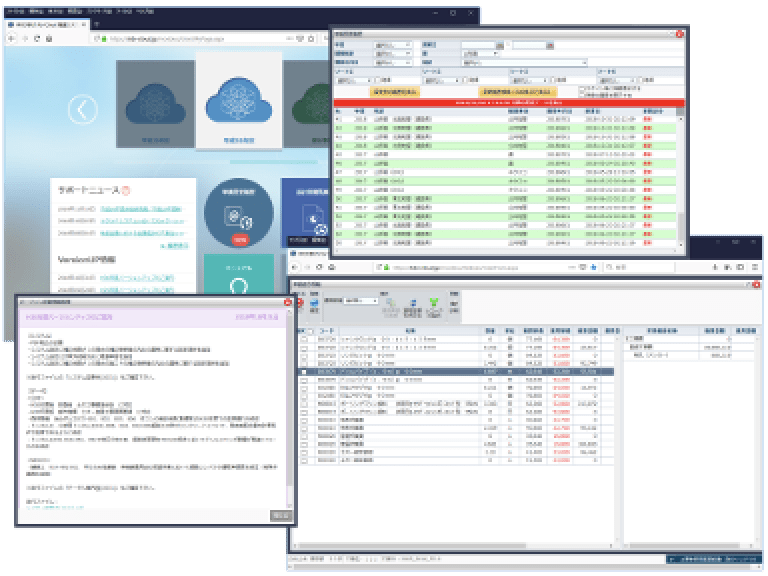768x576 pixels.
Task: Select the open tab in the portal browser
Action: (47, 24)
